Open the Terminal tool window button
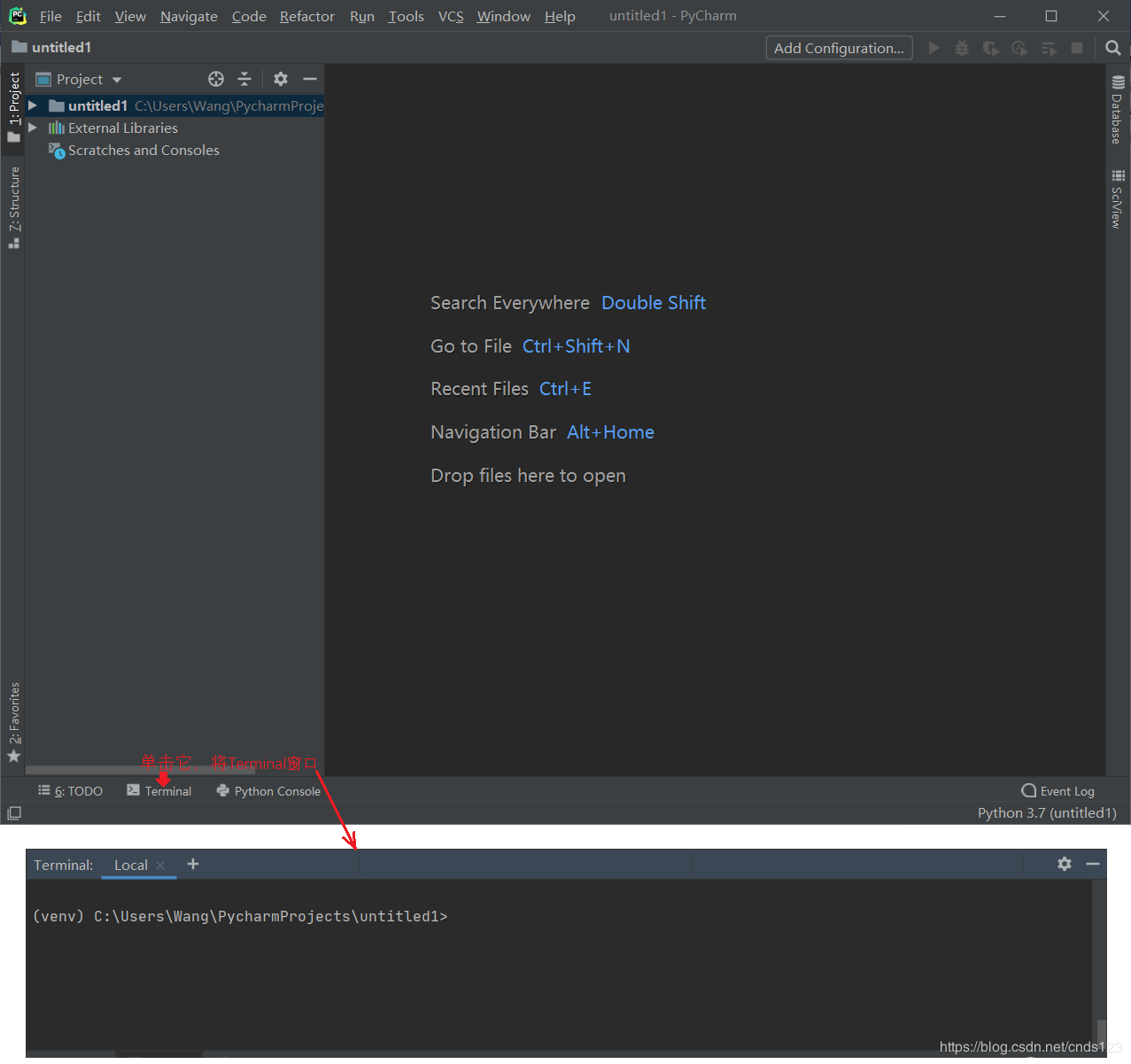1131x1064 pixels. coord(159,791)
